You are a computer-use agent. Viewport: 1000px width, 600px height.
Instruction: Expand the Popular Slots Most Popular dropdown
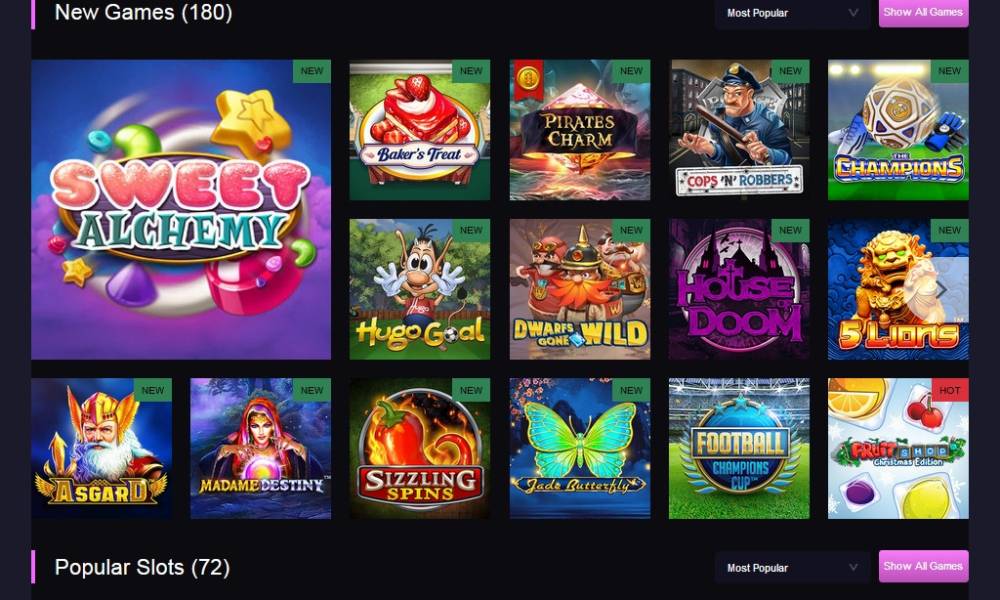coord(792,567)
